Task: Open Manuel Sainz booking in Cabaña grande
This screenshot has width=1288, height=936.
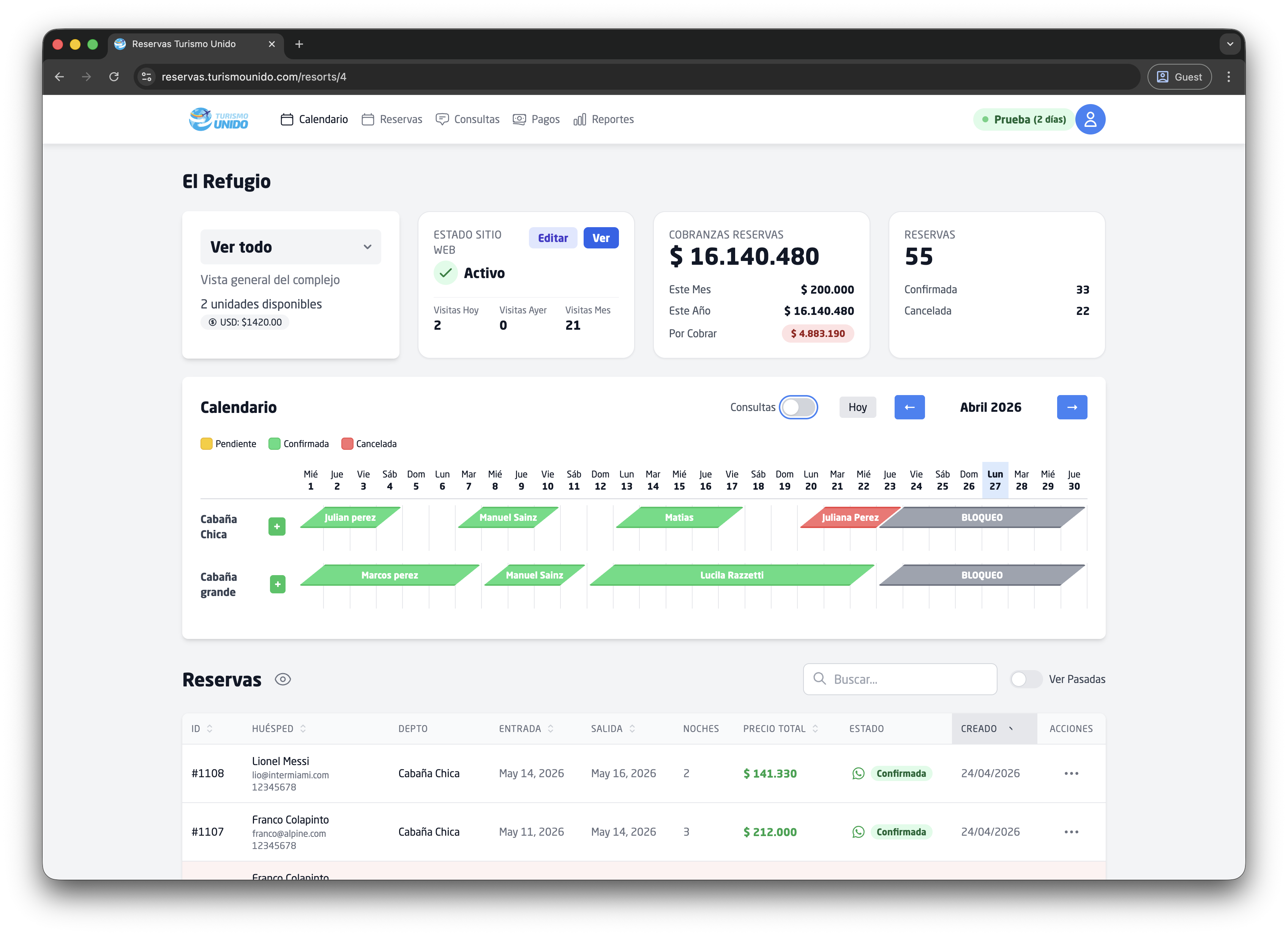Action: click(x=534, y=576)
